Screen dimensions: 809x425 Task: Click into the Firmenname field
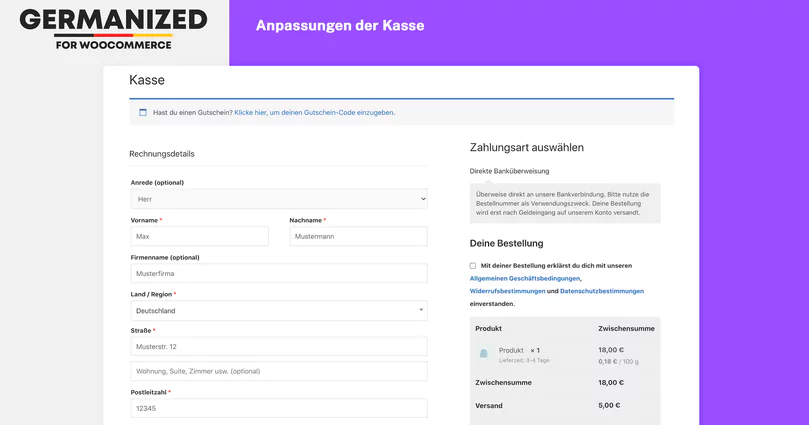[x=279, y=273]
